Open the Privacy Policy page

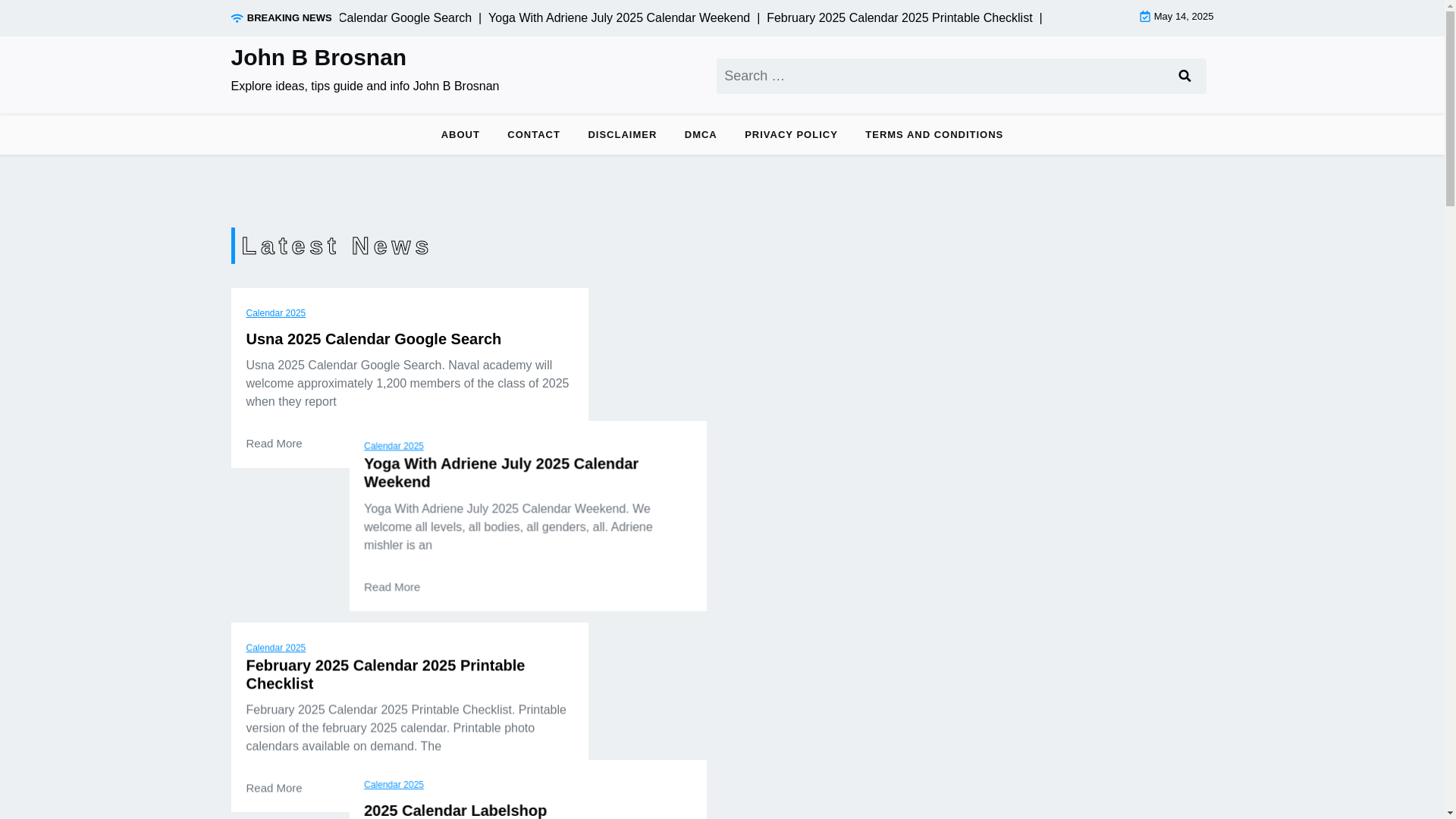click(791, 135)
